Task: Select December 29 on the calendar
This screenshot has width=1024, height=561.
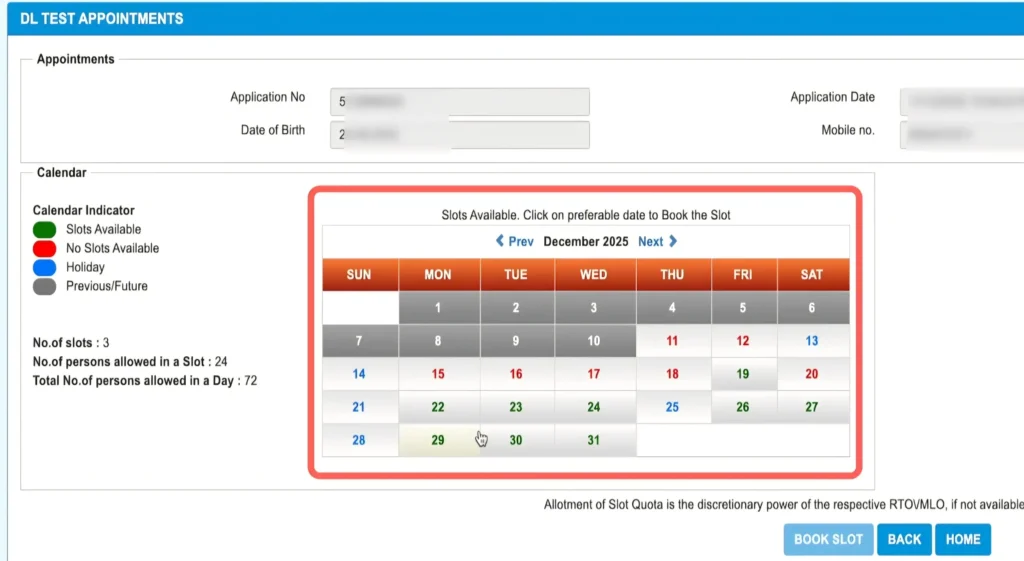Action: (x=438, y=440)
